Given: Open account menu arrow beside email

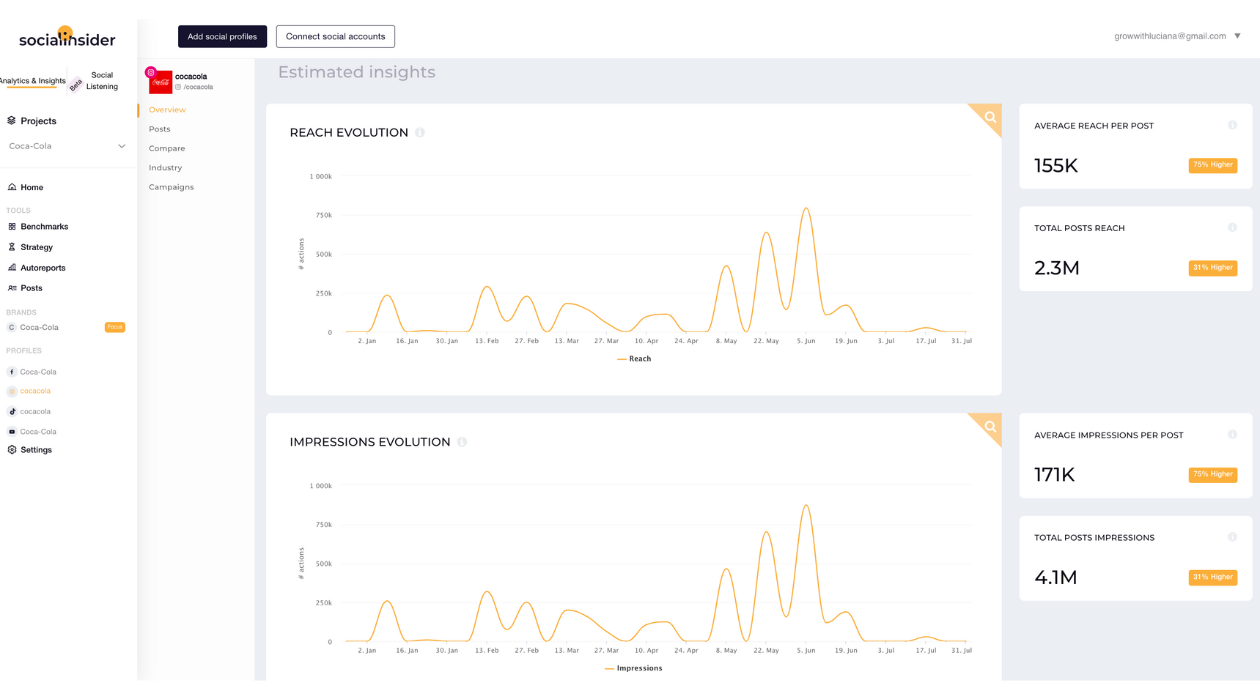Looking at the screenshot, I should pos(1237,36).
